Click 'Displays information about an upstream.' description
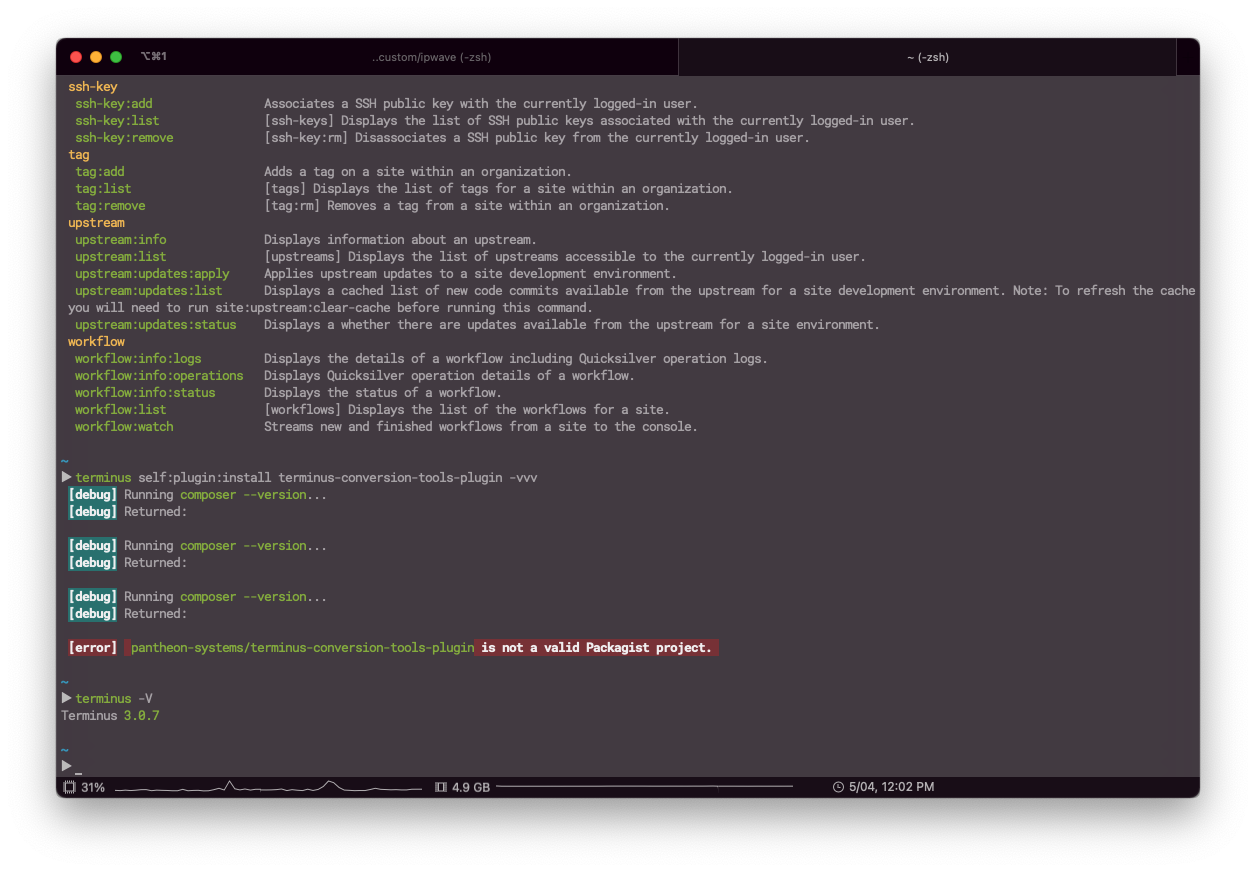This screenshot has width=1256, height=872. pyautogui.click(x=400, y=240)
